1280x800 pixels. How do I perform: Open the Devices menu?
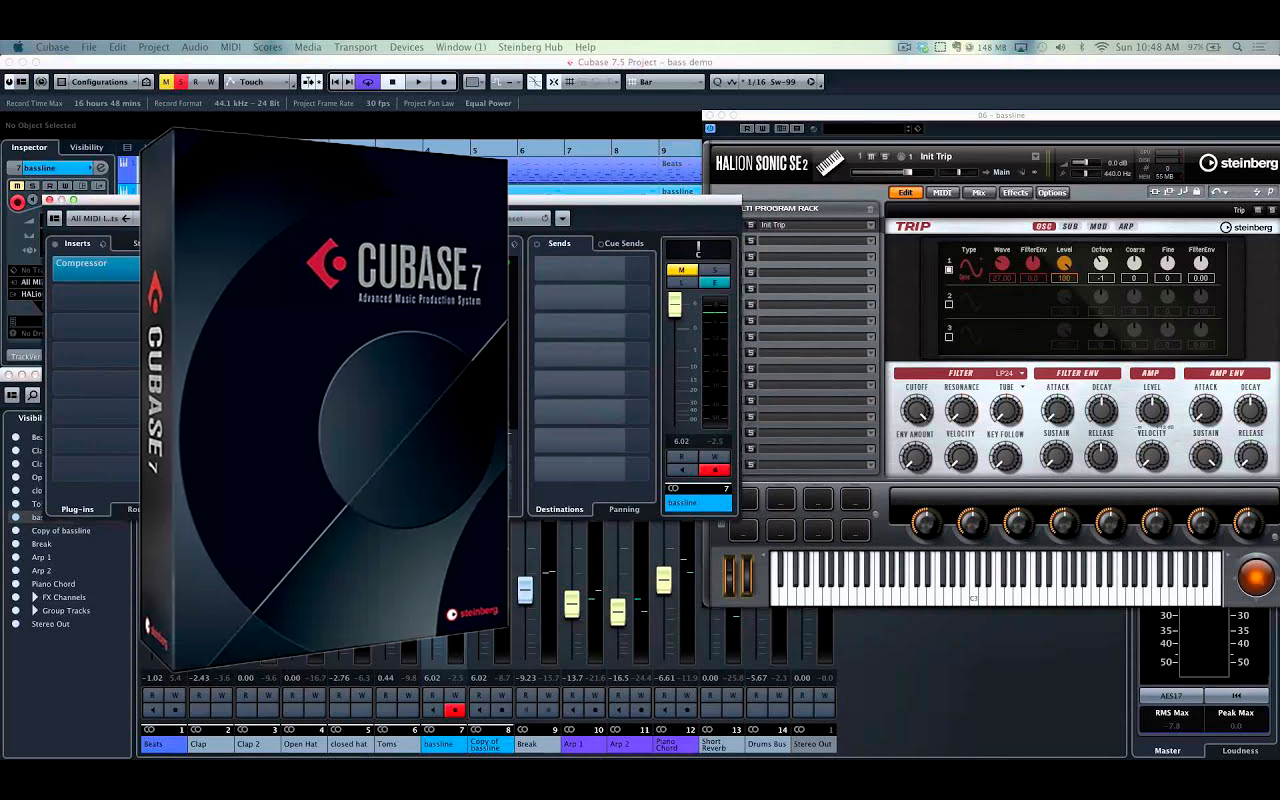[x=406, y=47]
